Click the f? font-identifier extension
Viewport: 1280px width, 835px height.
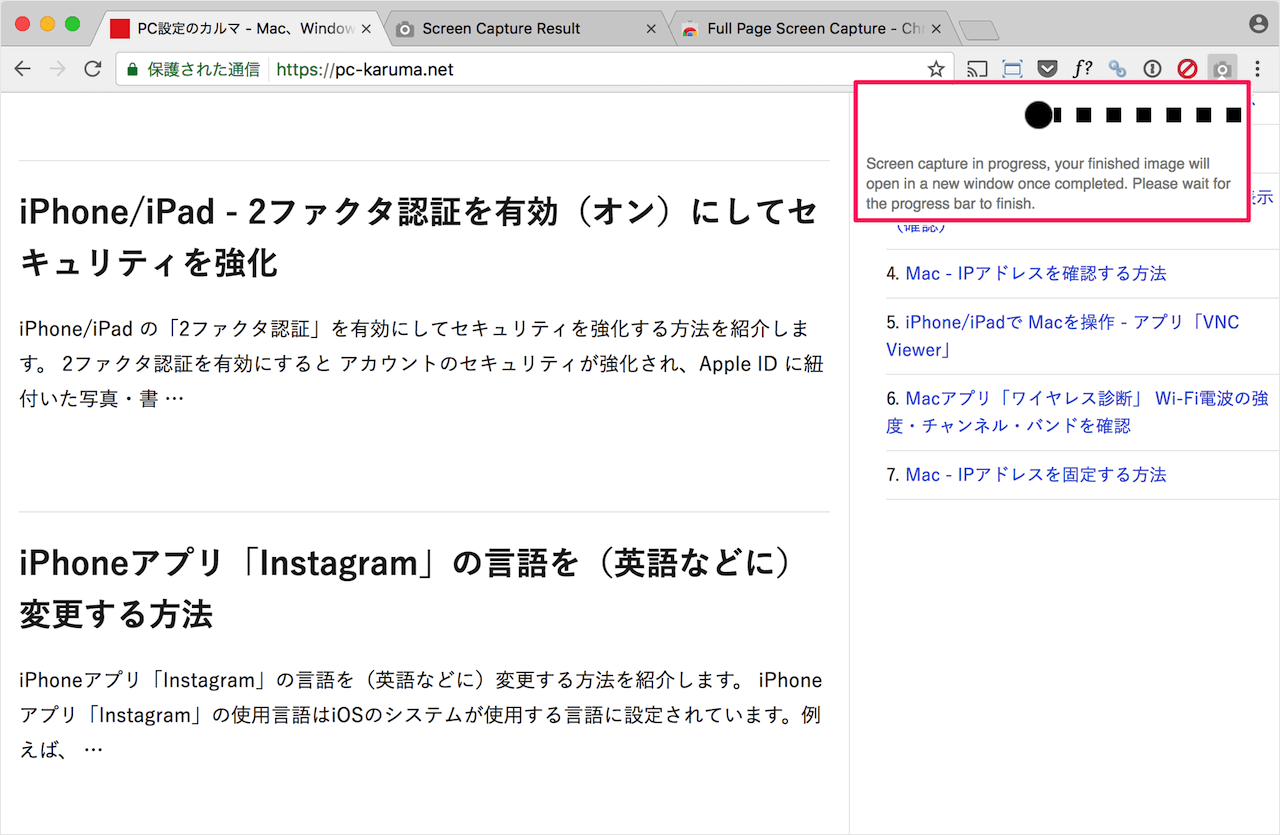tap(1082, 69)
